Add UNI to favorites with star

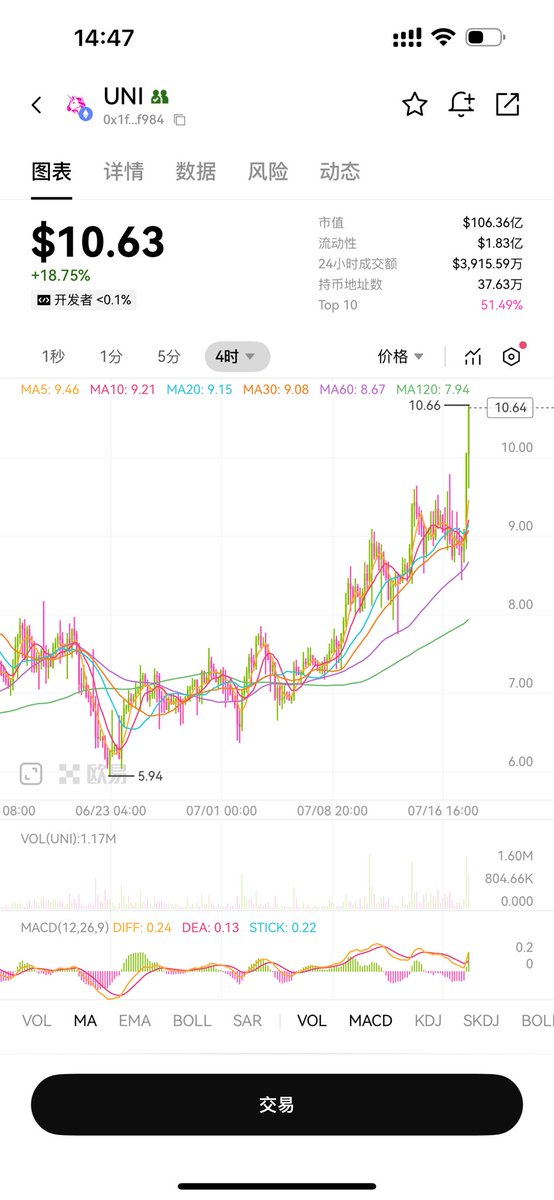tap(415, 104)
